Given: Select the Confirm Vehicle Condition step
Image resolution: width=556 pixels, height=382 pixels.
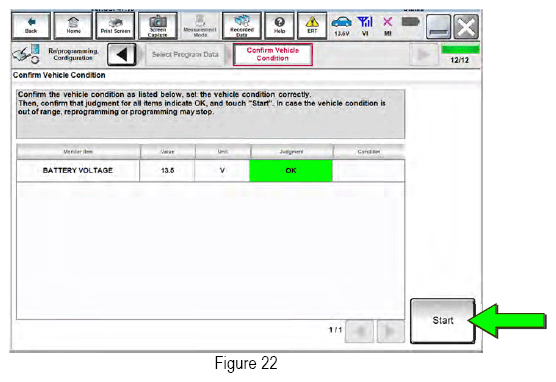Looking at the screenshot, I should coord(273,54).
